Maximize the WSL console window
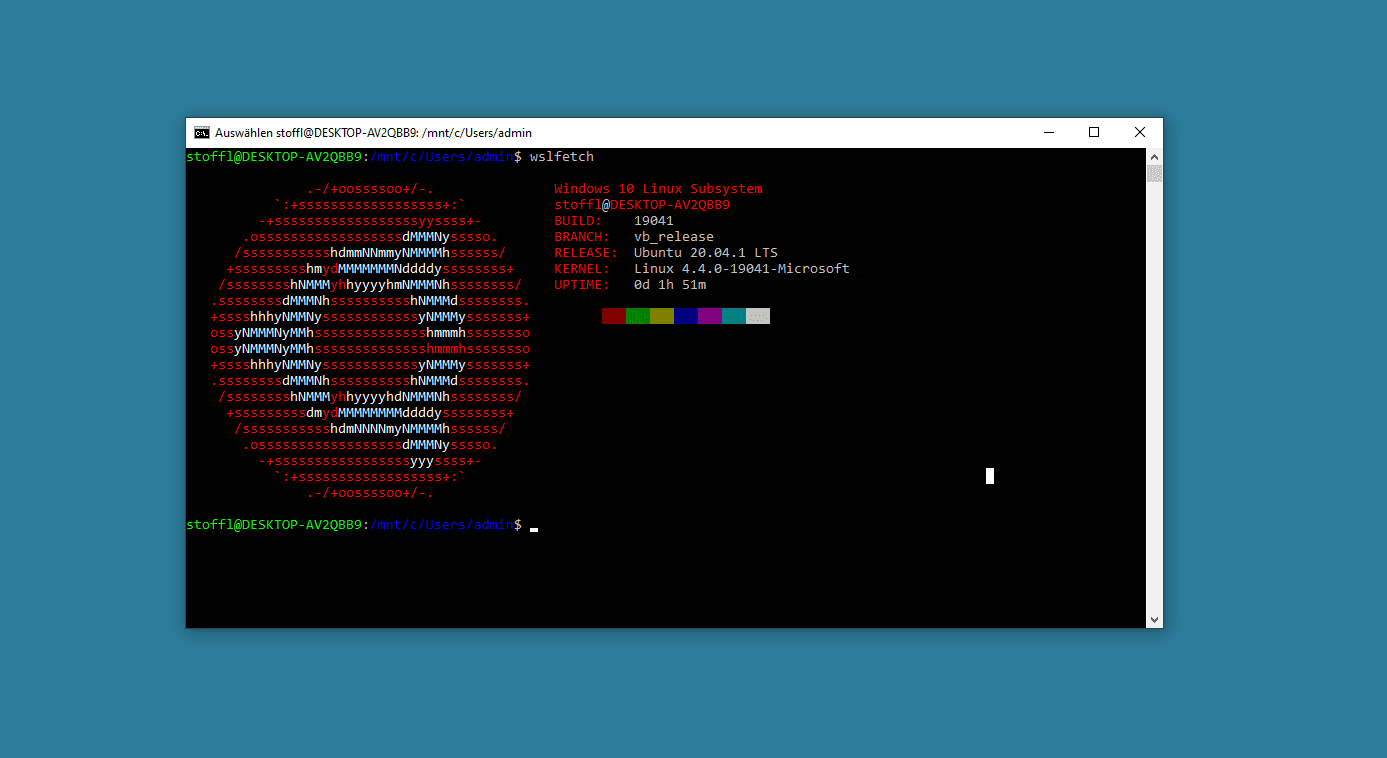The height and width of the screenshot is (758, 1387). pyautogui.click(x=1094, y=132)
